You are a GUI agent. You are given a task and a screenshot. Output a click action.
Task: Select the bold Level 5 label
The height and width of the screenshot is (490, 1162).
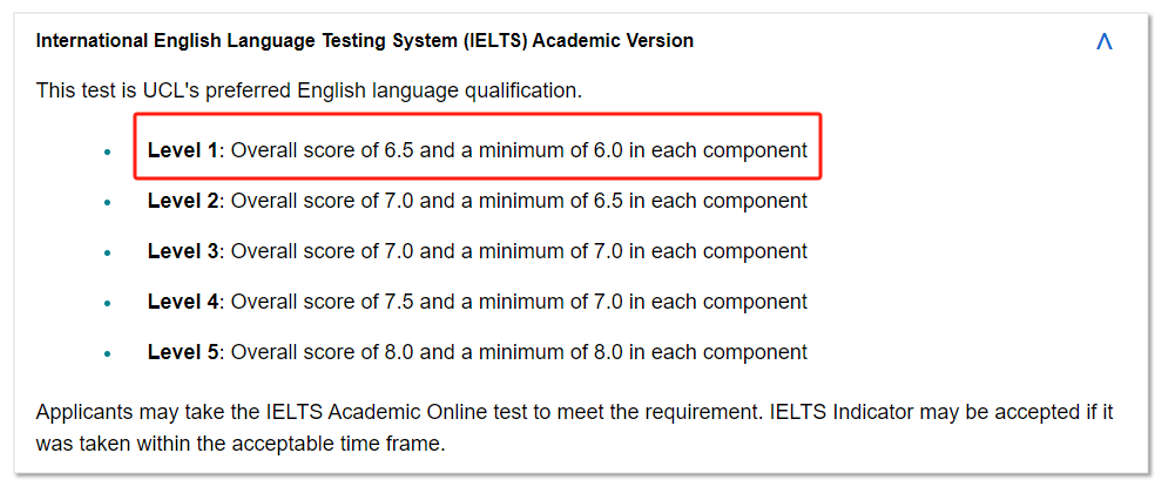coord(182,352)
